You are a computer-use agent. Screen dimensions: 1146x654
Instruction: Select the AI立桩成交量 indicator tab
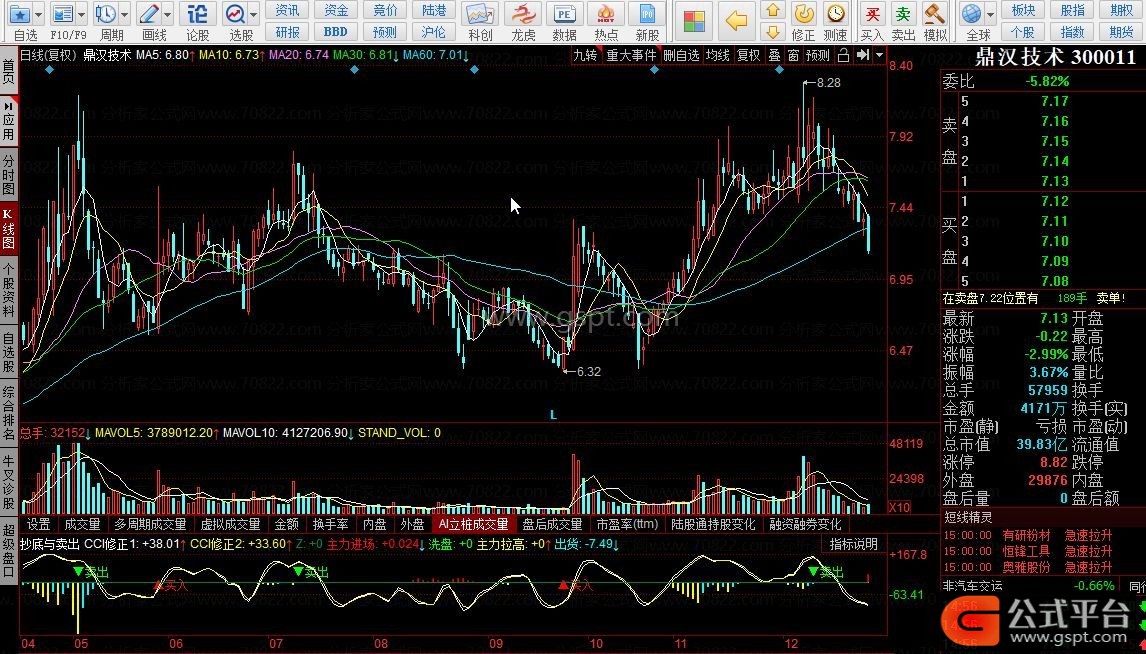point(474,524)
